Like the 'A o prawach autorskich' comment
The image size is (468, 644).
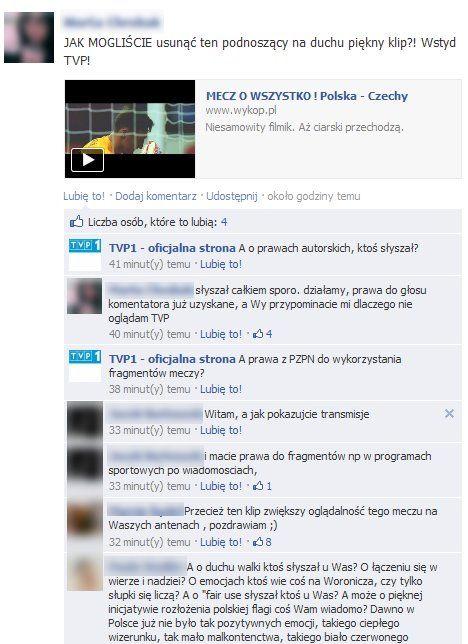(x=221, y=264)
